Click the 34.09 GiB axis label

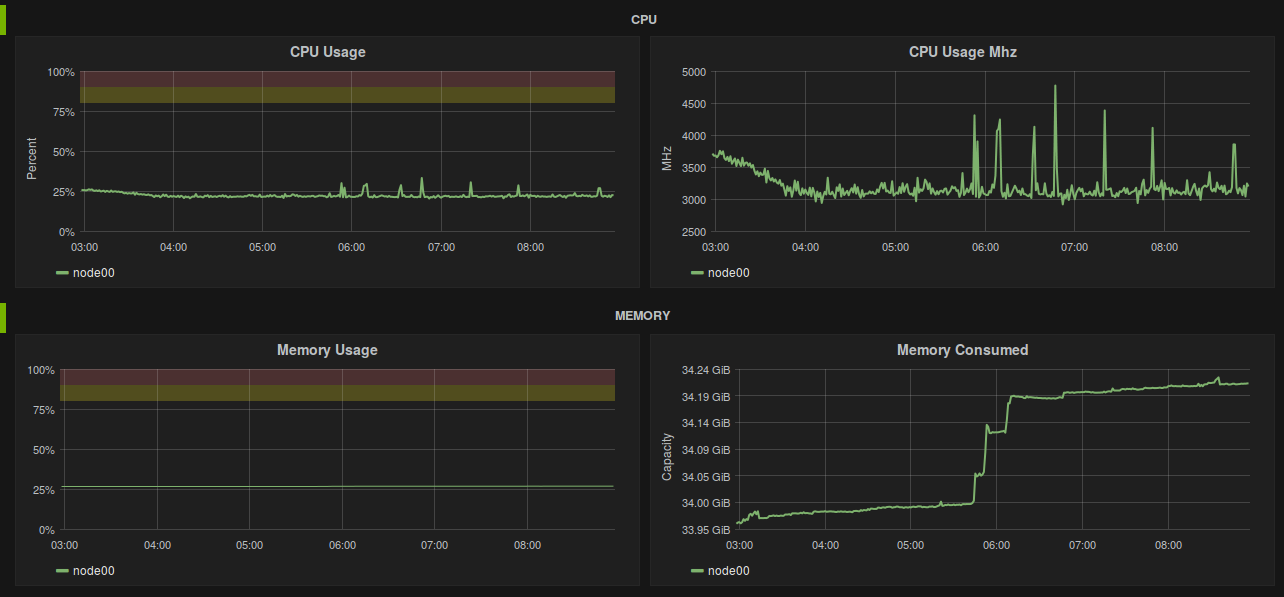pos(706,450)
